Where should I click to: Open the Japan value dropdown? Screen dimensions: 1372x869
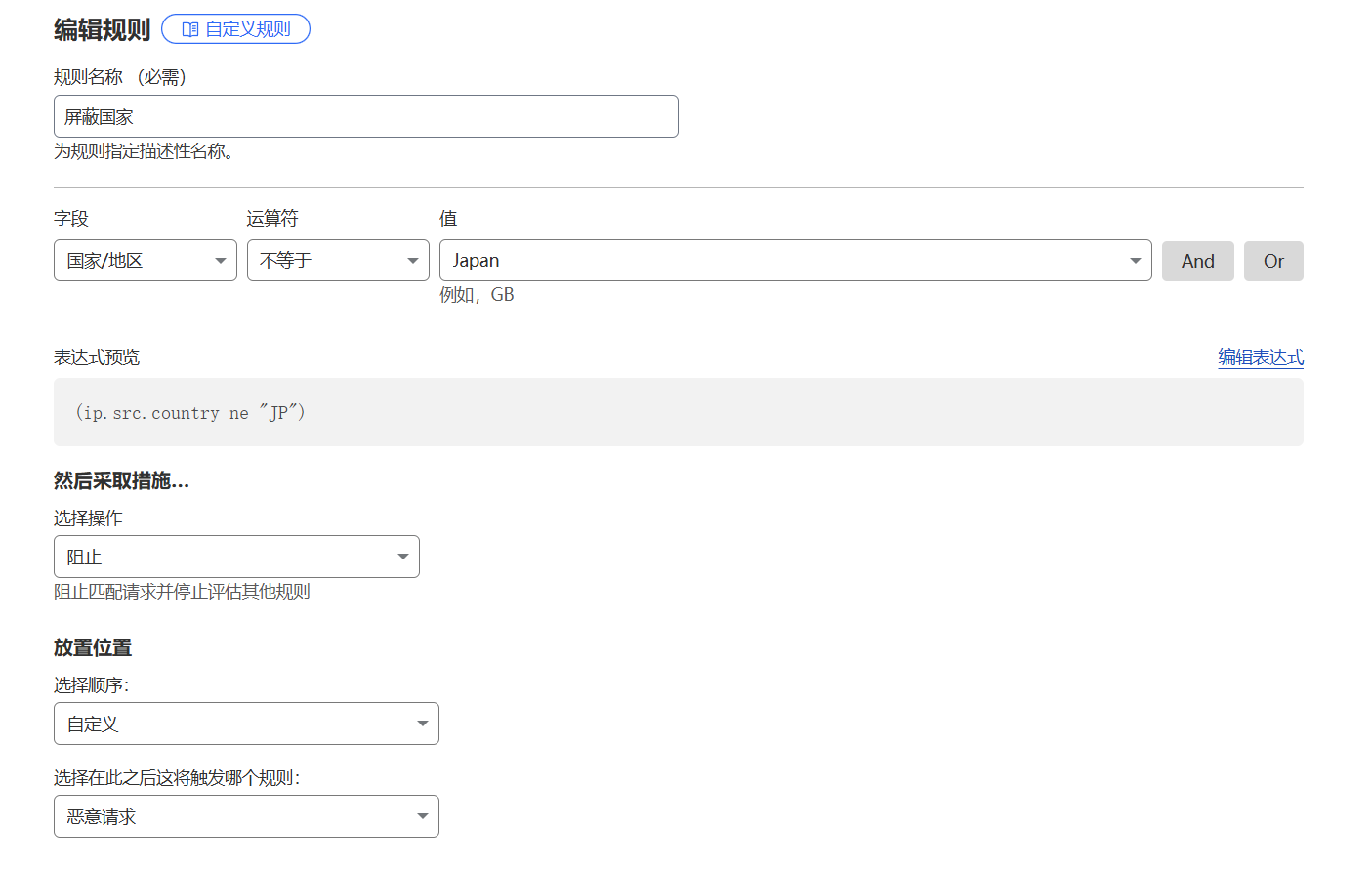point(795,261)
